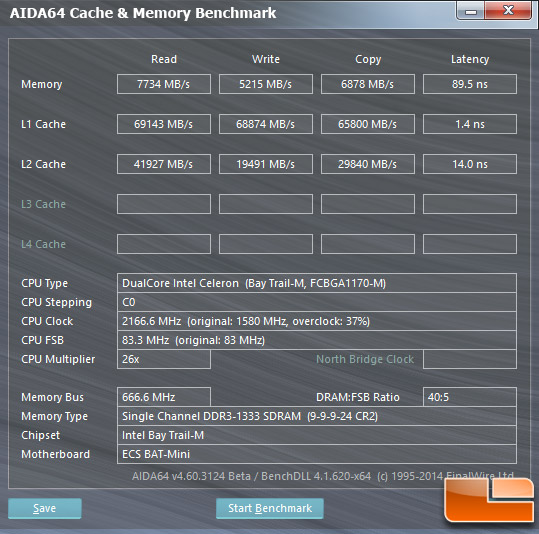Select Memory Bus value 666.6 MHz
This screenshot has height=534, width=539.
tap(164, 397)
